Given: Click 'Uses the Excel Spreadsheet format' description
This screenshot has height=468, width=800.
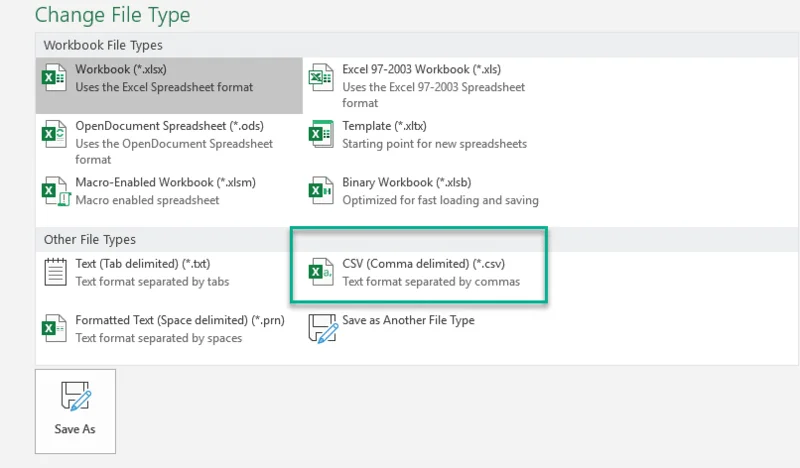Looking at the screenshot, I should pyautogui.click(x=164, y=87).
